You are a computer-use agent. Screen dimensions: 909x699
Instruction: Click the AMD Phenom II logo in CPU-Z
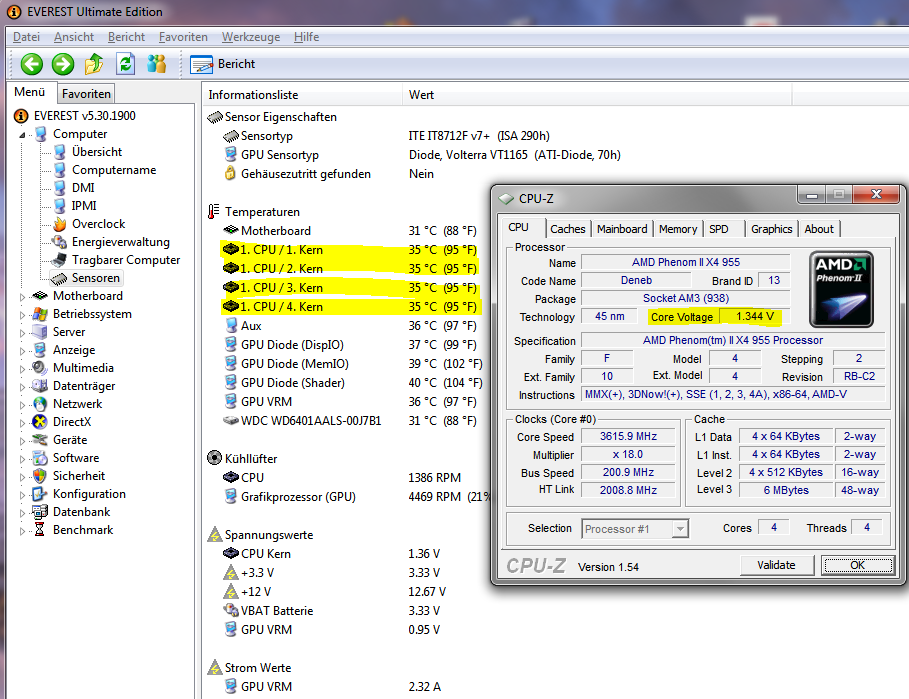(841, 289)
